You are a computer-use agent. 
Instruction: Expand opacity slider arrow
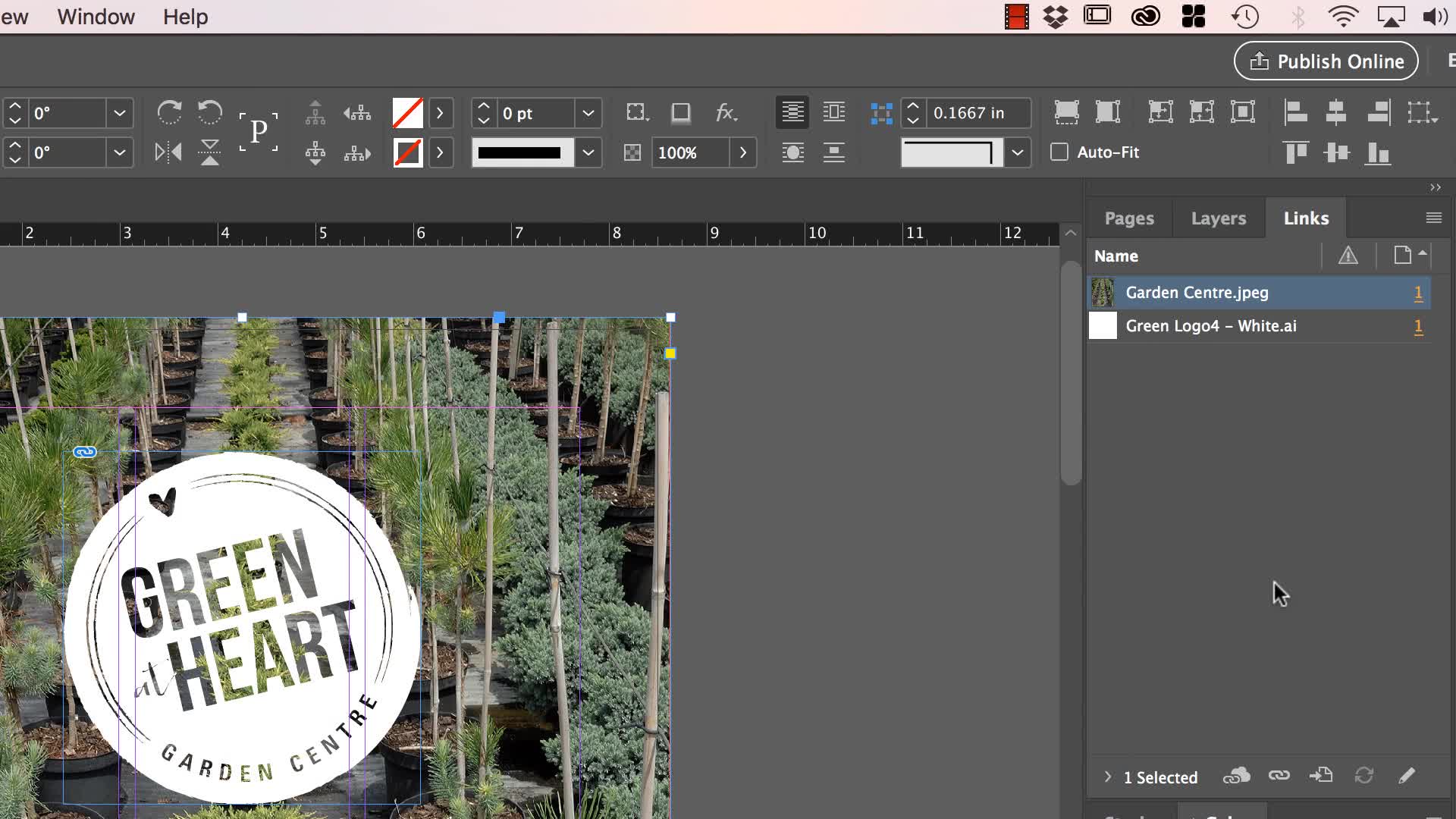[x=742, y=152]
